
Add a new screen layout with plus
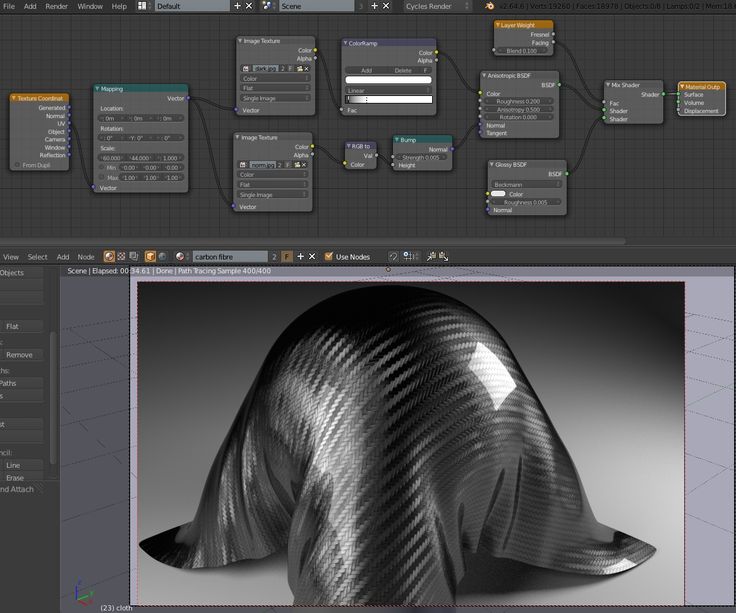point(237,6)
